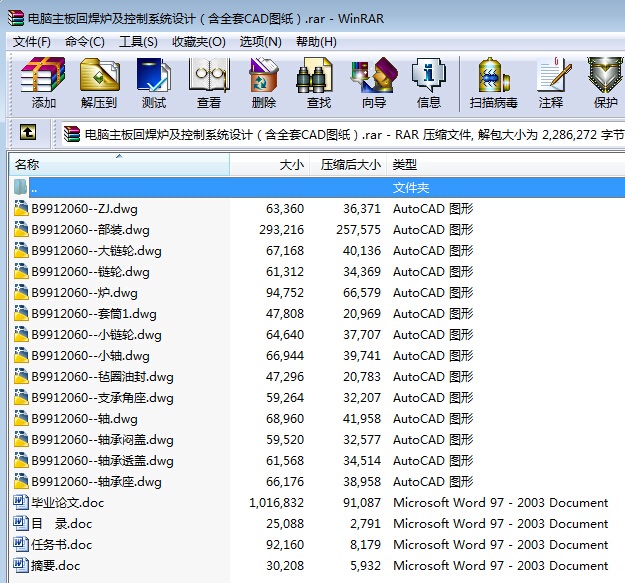The height and width of the screenshot is (583, 625).
Task: Click packed size 91,087
Action: (362, 502)
